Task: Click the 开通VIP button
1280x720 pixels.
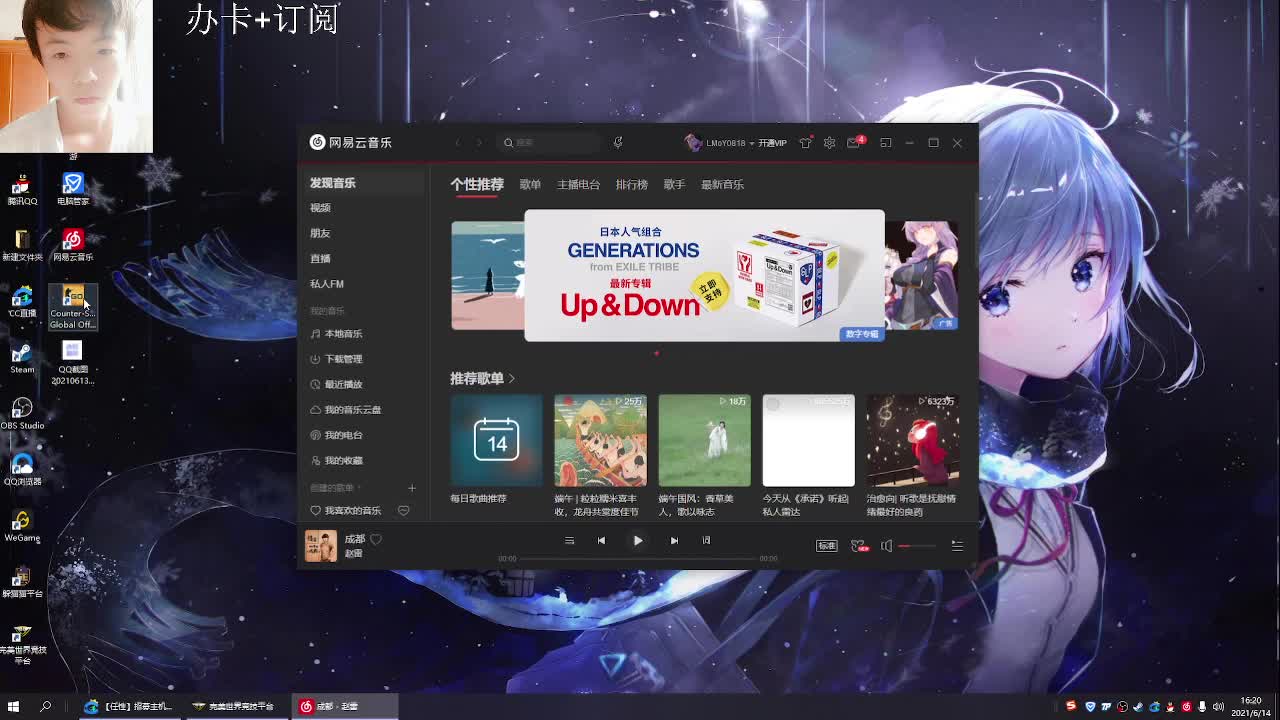Action: click(x=770, y=143)
